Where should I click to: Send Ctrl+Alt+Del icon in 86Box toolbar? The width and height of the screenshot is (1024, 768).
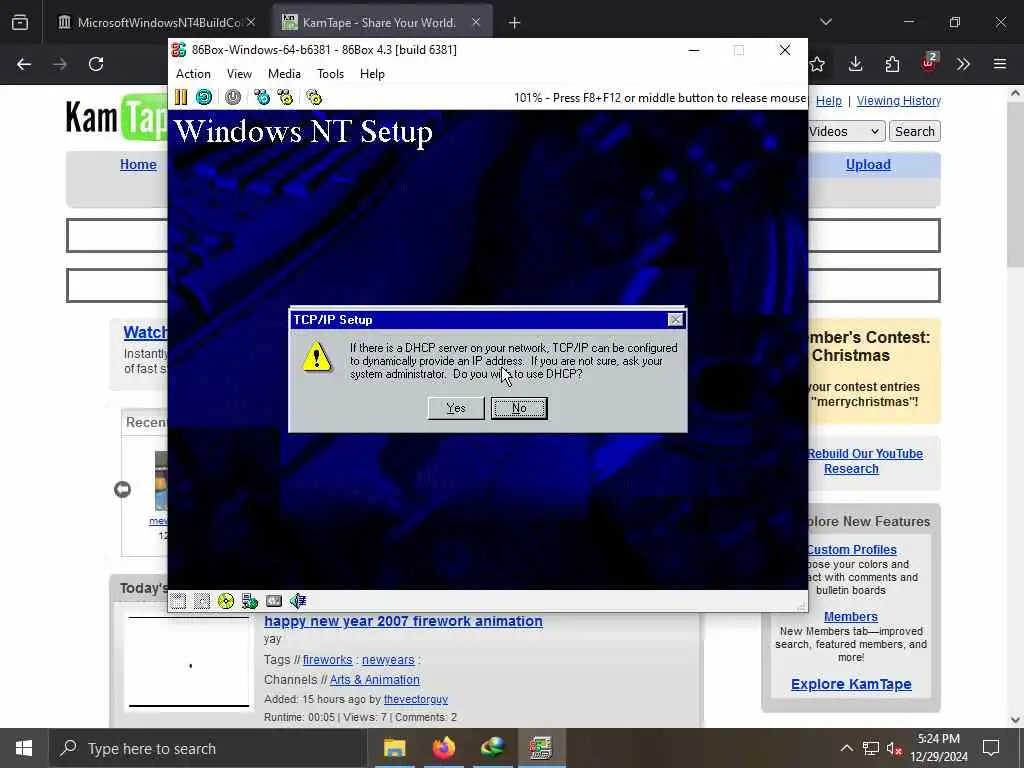(x=262, y=97)
